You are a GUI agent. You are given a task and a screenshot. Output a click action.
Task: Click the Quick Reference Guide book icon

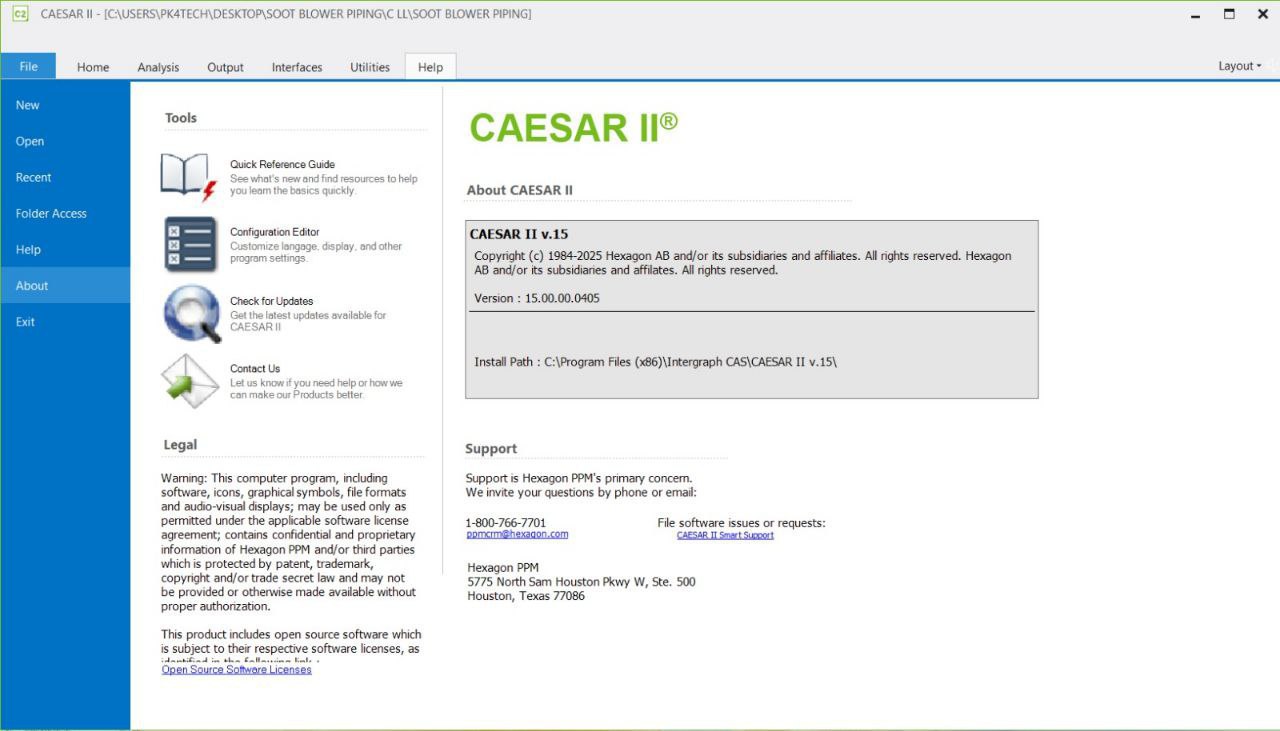click(189, 177)
